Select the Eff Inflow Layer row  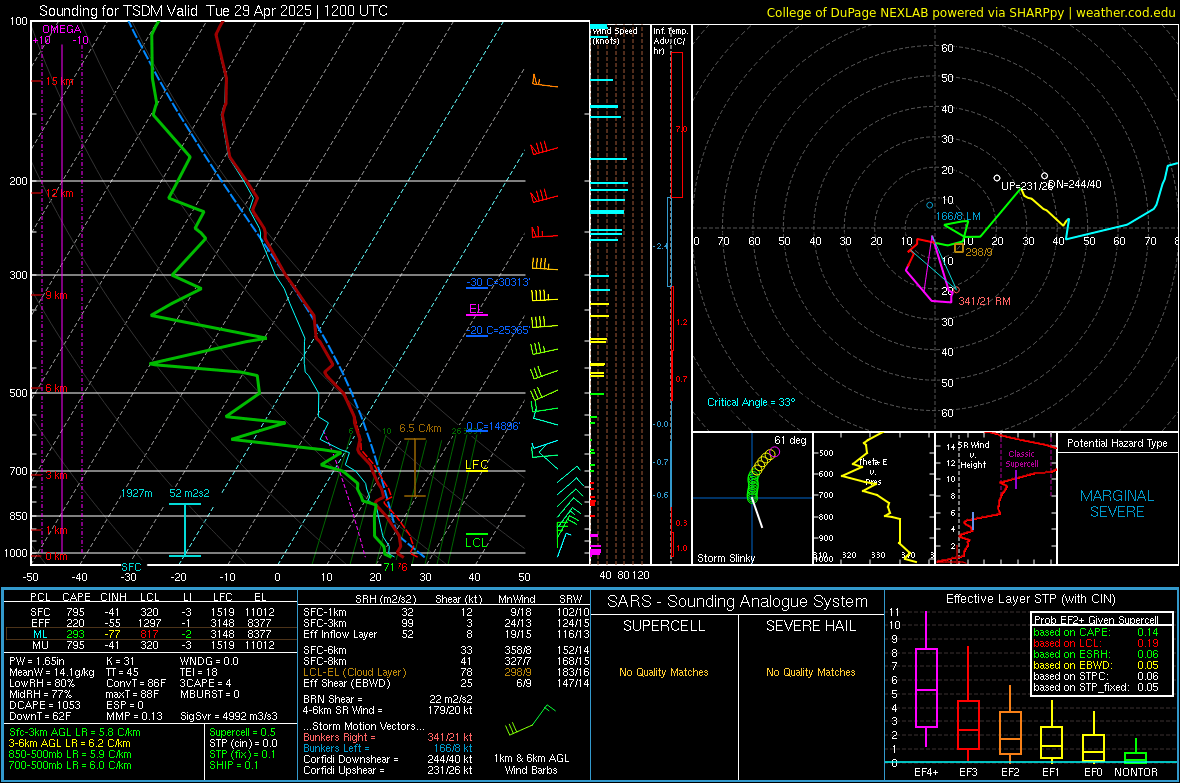point(446,634)
